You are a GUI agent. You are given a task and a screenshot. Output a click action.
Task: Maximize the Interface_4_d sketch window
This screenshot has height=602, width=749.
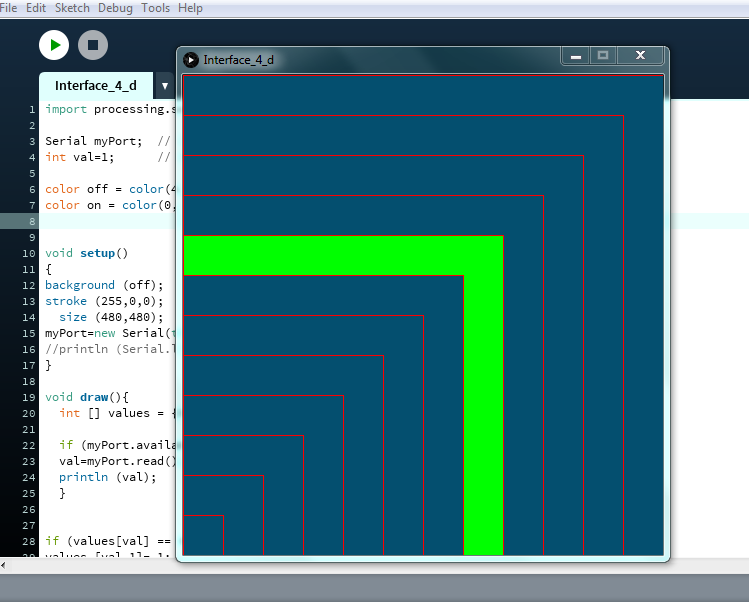point(603,56)
